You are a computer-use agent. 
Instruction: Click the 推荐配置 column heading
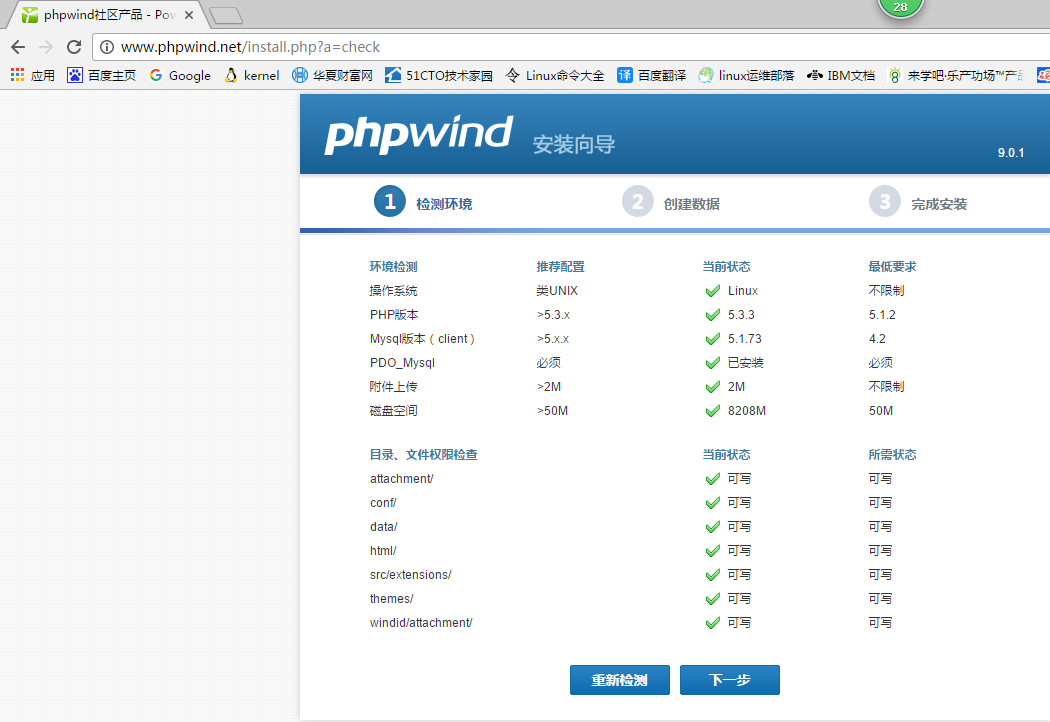click(x=560, y=267)
